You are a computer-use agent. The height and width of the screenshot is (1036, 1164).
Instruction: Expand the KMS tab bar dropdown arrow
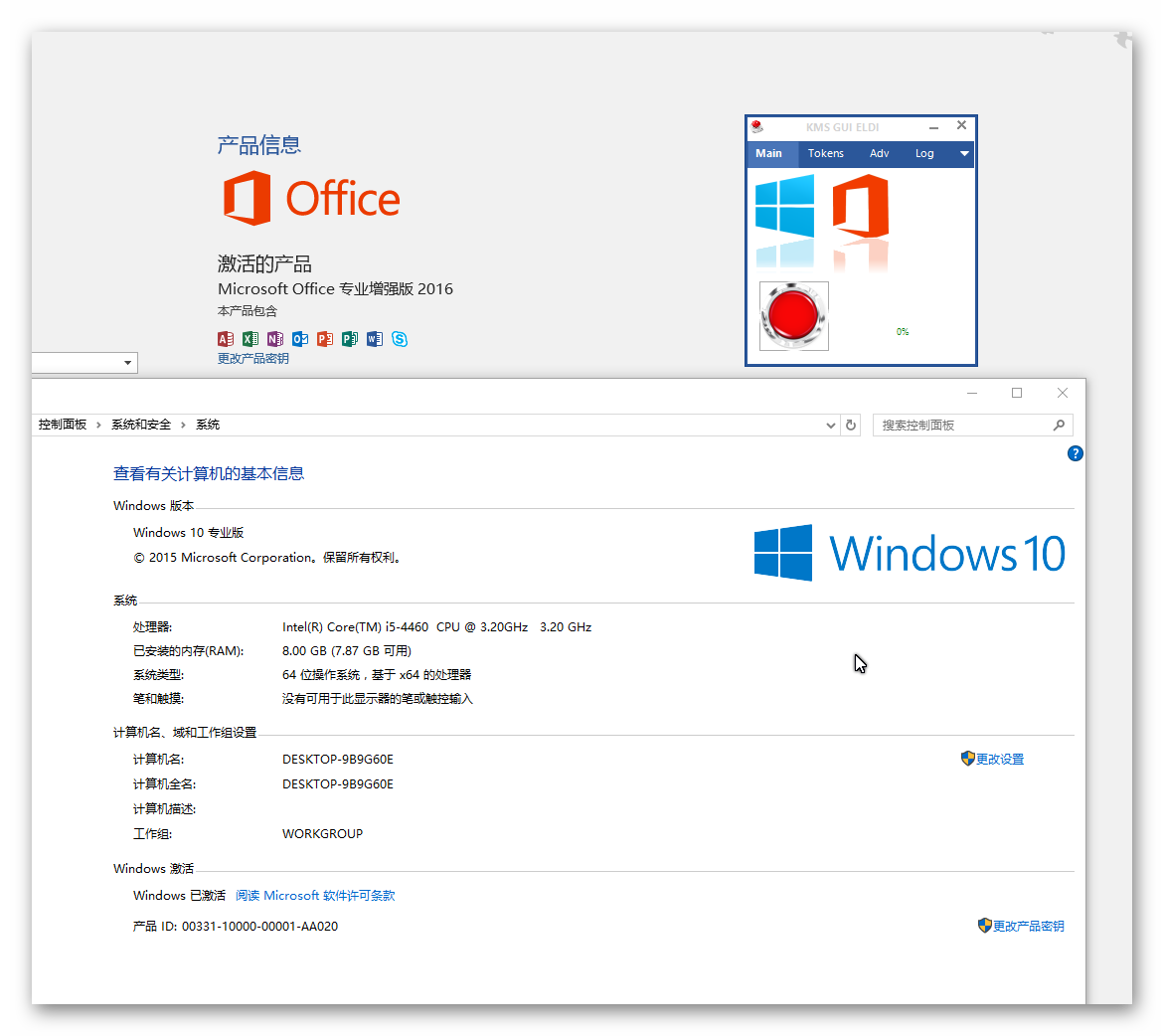[x=963, y=154]
